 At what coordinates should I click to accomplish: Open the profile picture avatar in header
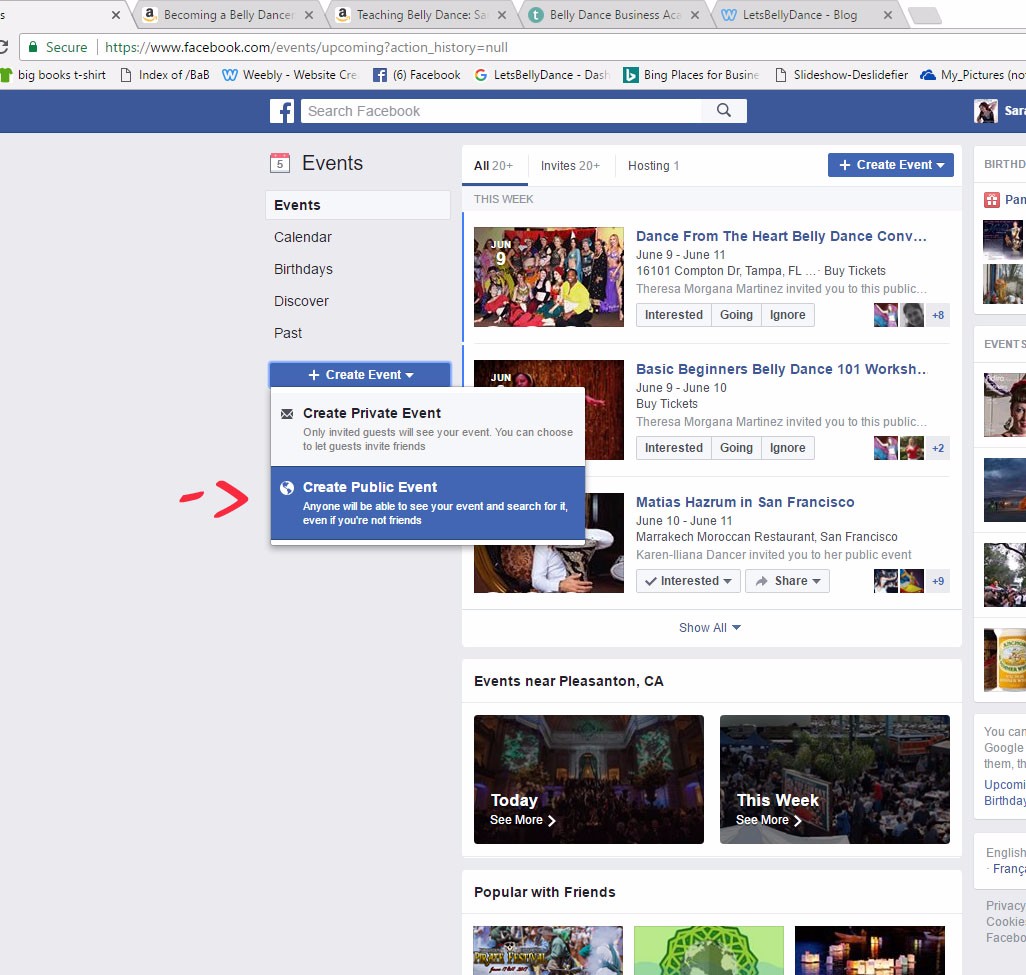985,111
